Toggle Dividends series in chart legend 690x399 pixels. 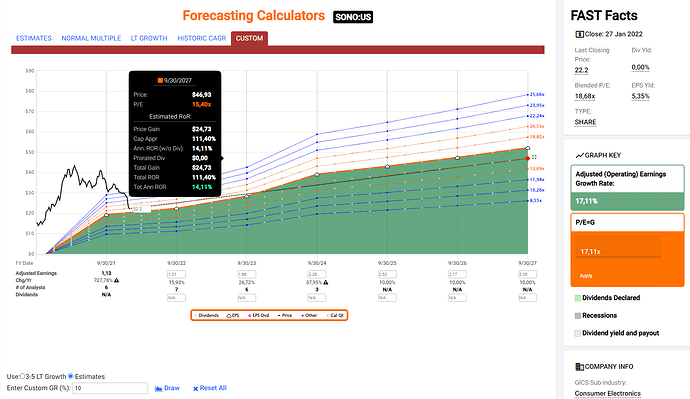pos(206,315)
